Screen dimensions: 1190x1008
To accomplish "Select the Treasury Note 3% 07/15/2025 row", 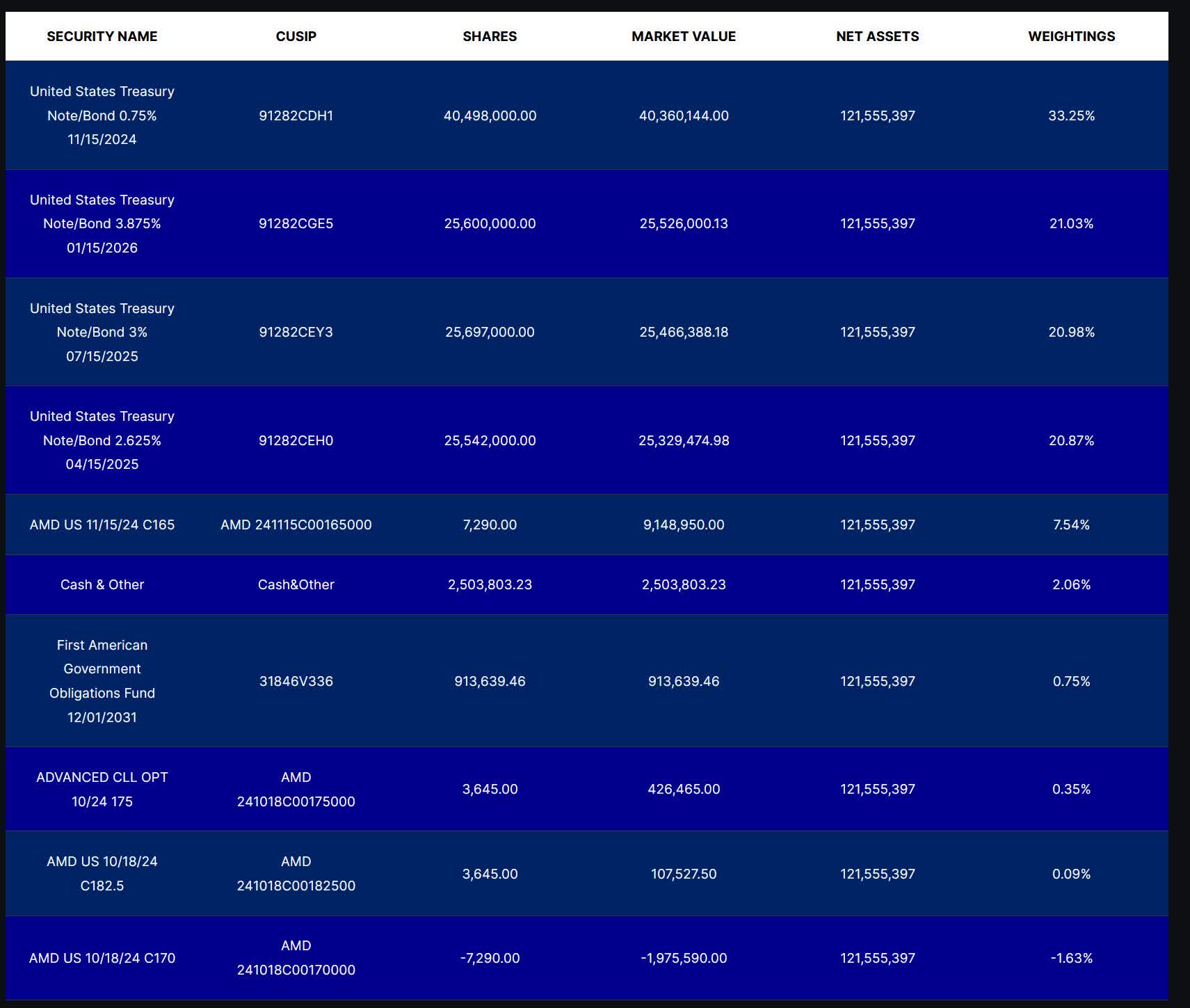I will 595,332.
